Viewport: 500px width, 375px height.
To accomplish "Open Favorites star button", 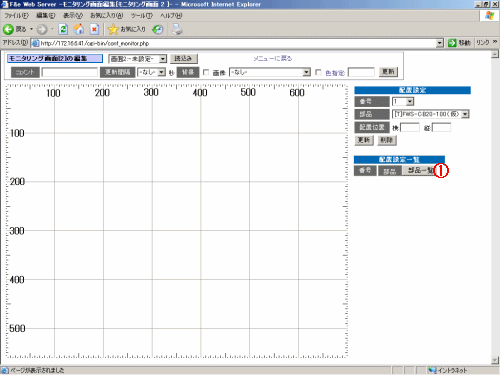I will [x=127, y=29].
